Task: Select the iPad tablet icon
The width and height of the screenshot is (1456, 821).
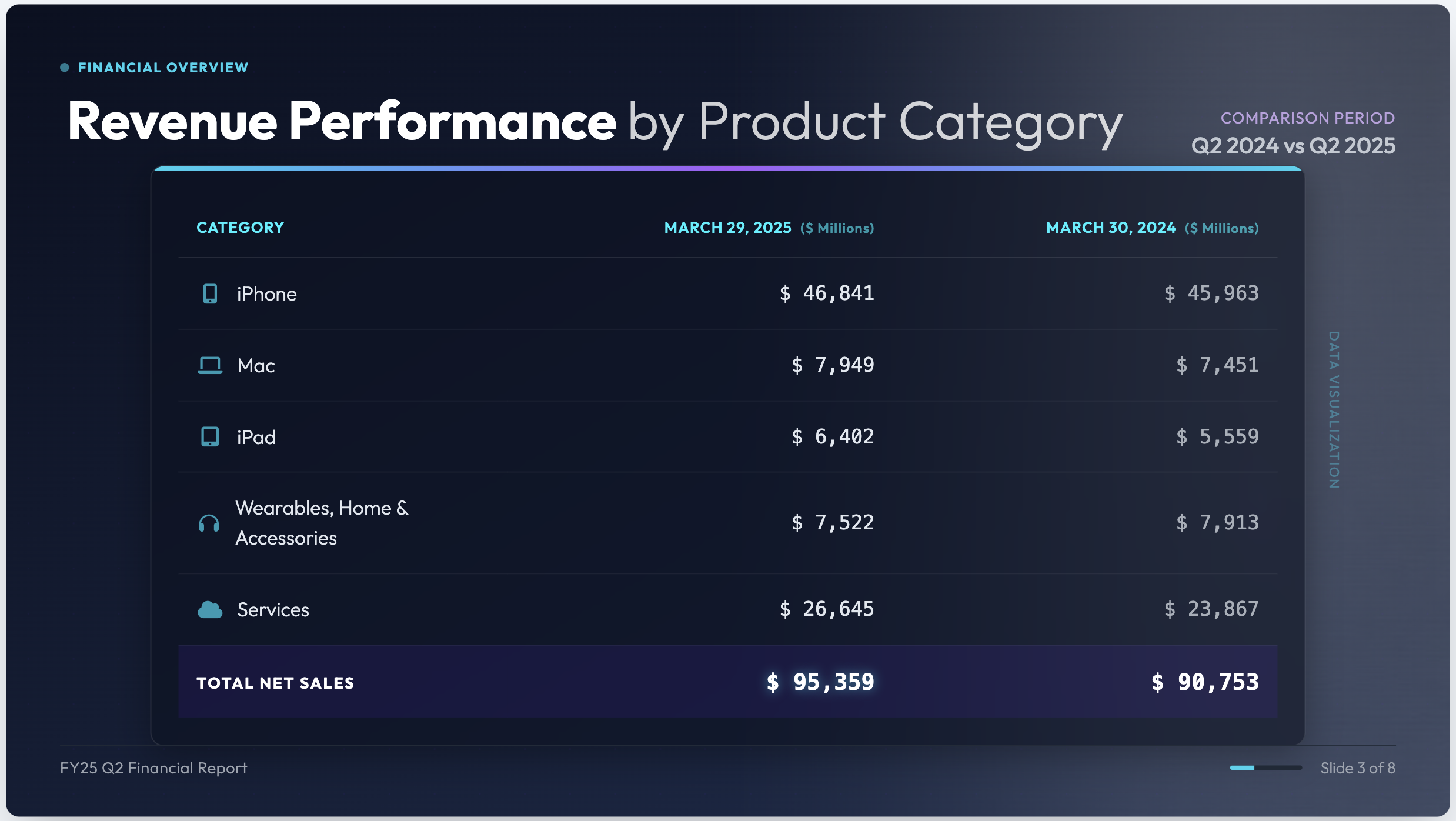Action: coord(209,436)
